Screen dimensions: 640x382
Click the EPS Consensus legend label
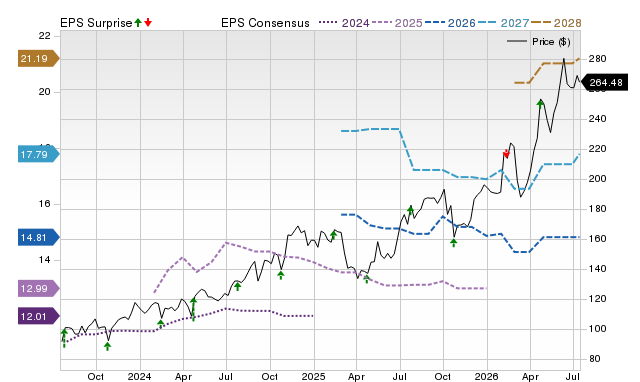pyautogui.click(x=265, y=23)
